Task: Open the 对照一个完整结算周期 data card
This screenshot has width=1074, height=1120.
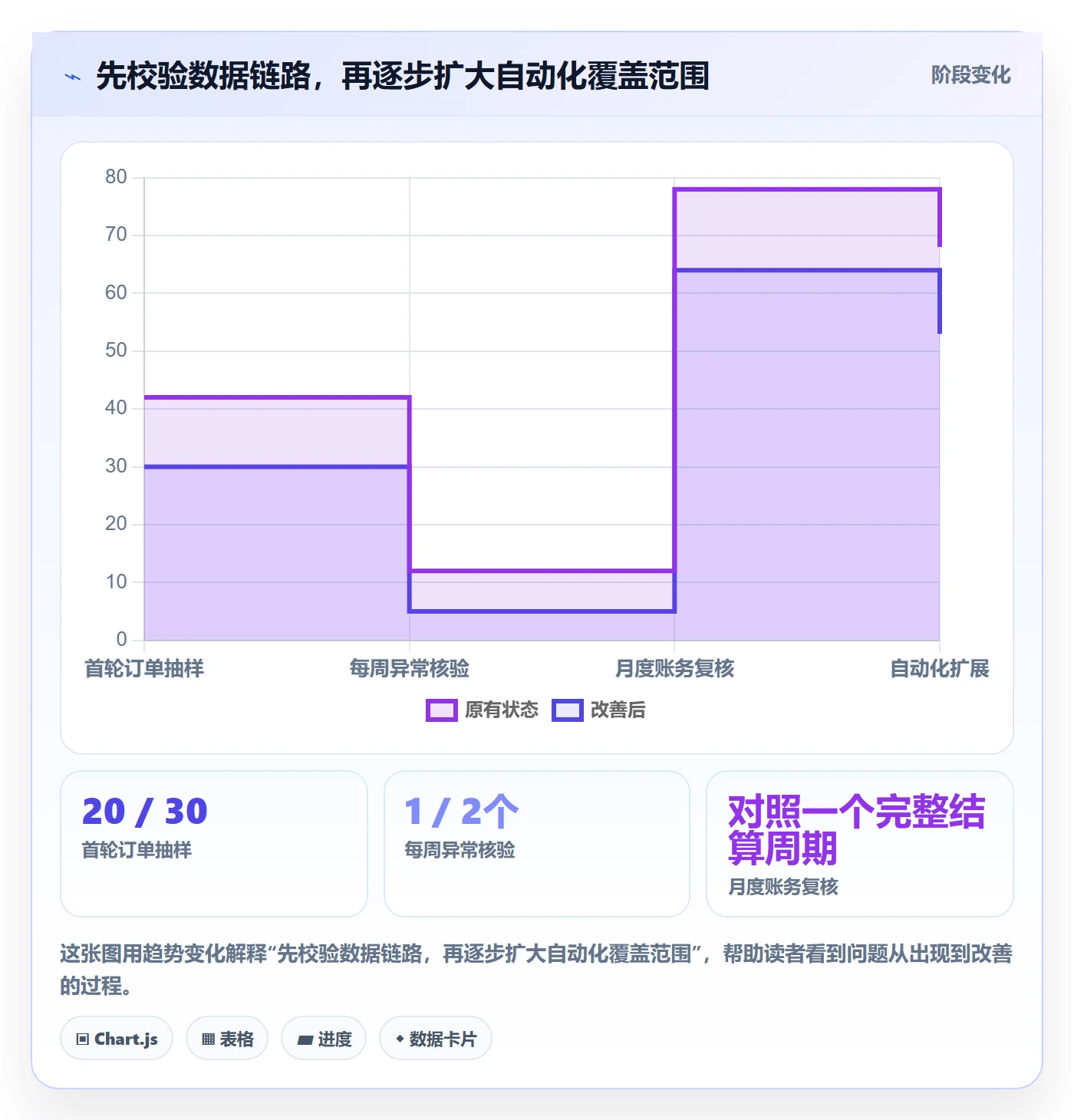Action: pos(860,844)
